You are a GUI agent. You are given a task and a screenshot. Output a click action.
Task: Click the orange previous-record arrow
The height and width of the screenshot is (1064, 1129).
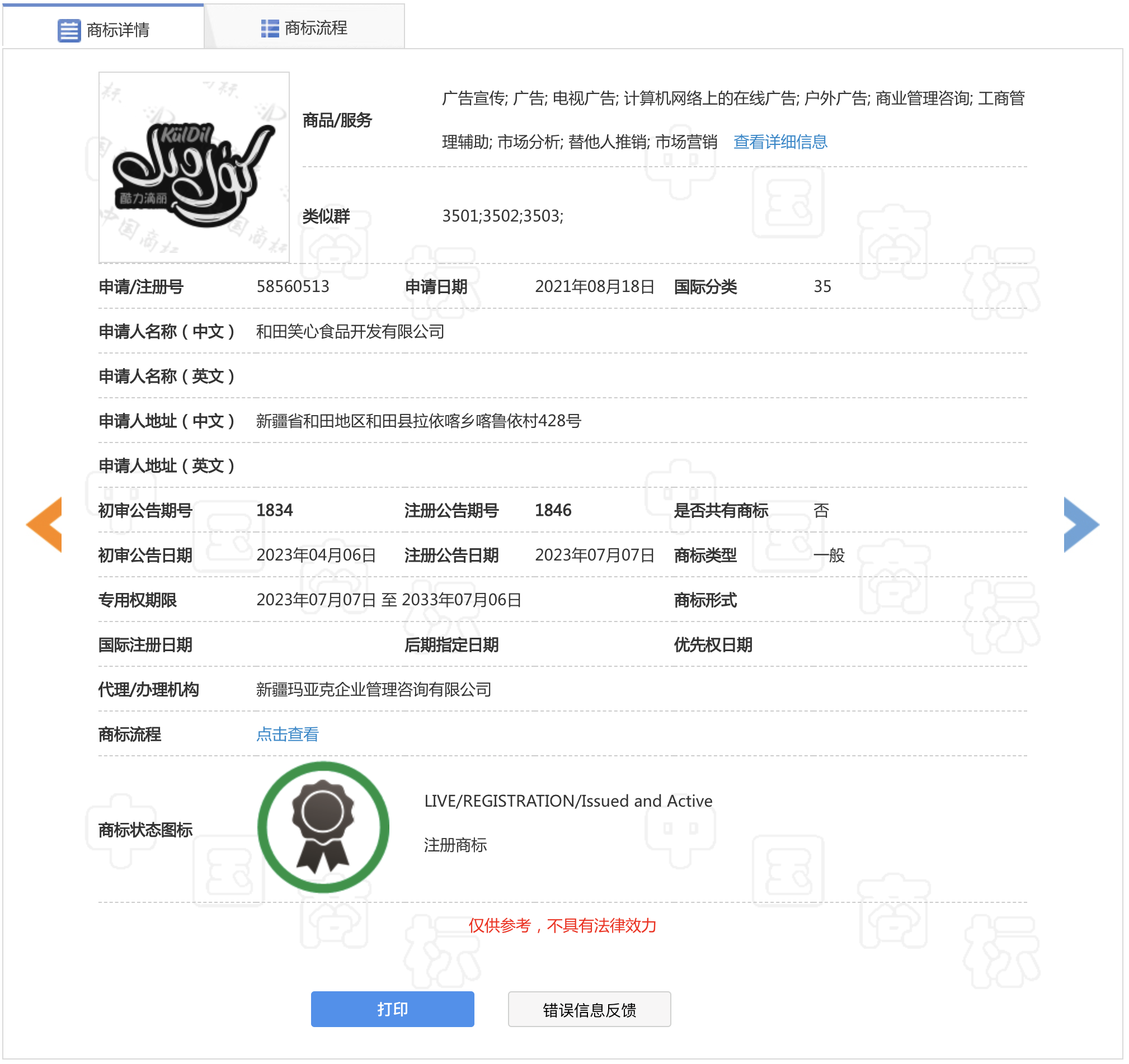[44, 525]
